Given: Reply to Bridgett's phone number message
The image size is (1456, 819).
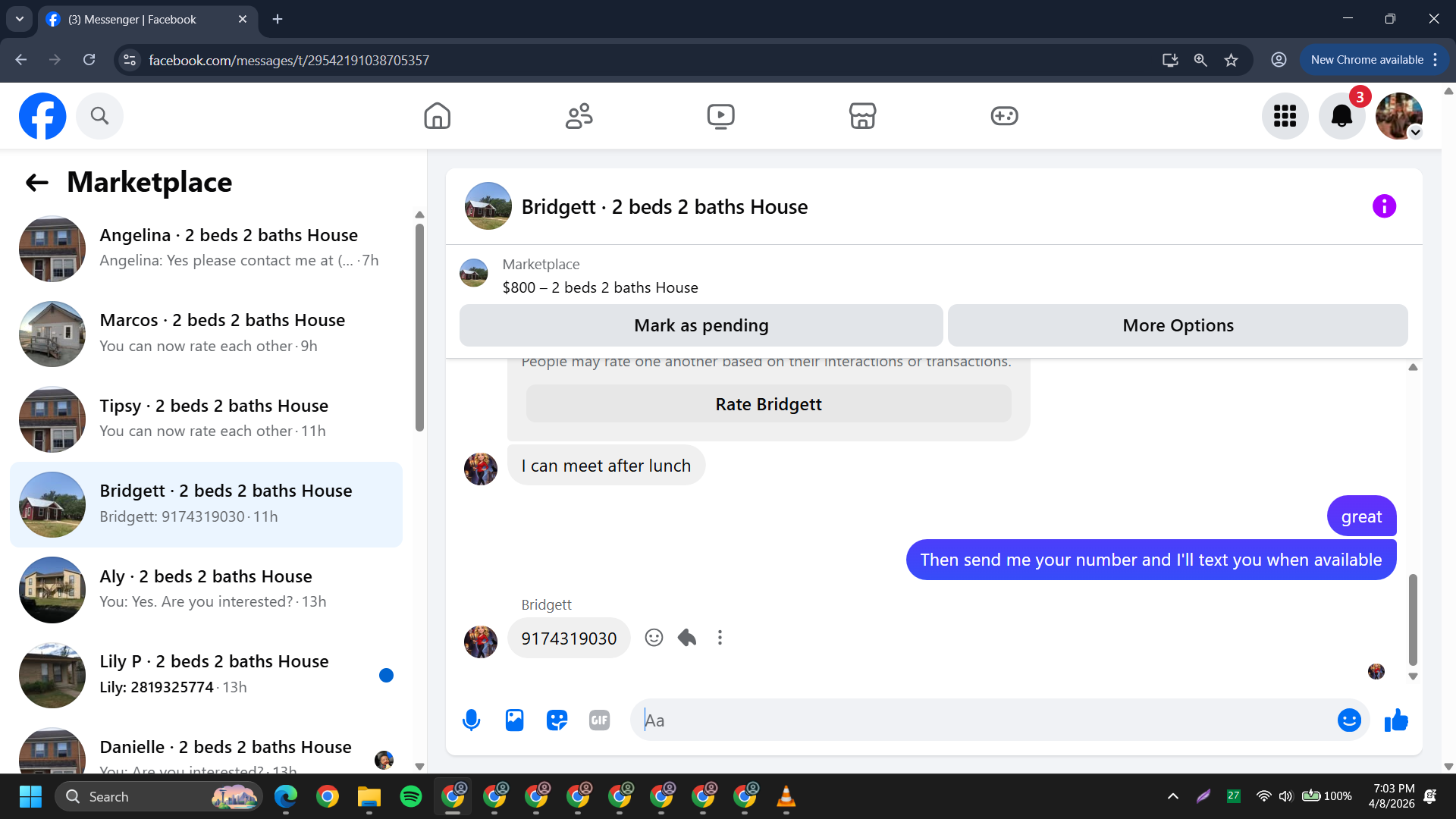Looking at the screenshot, I should coord(687,638).
